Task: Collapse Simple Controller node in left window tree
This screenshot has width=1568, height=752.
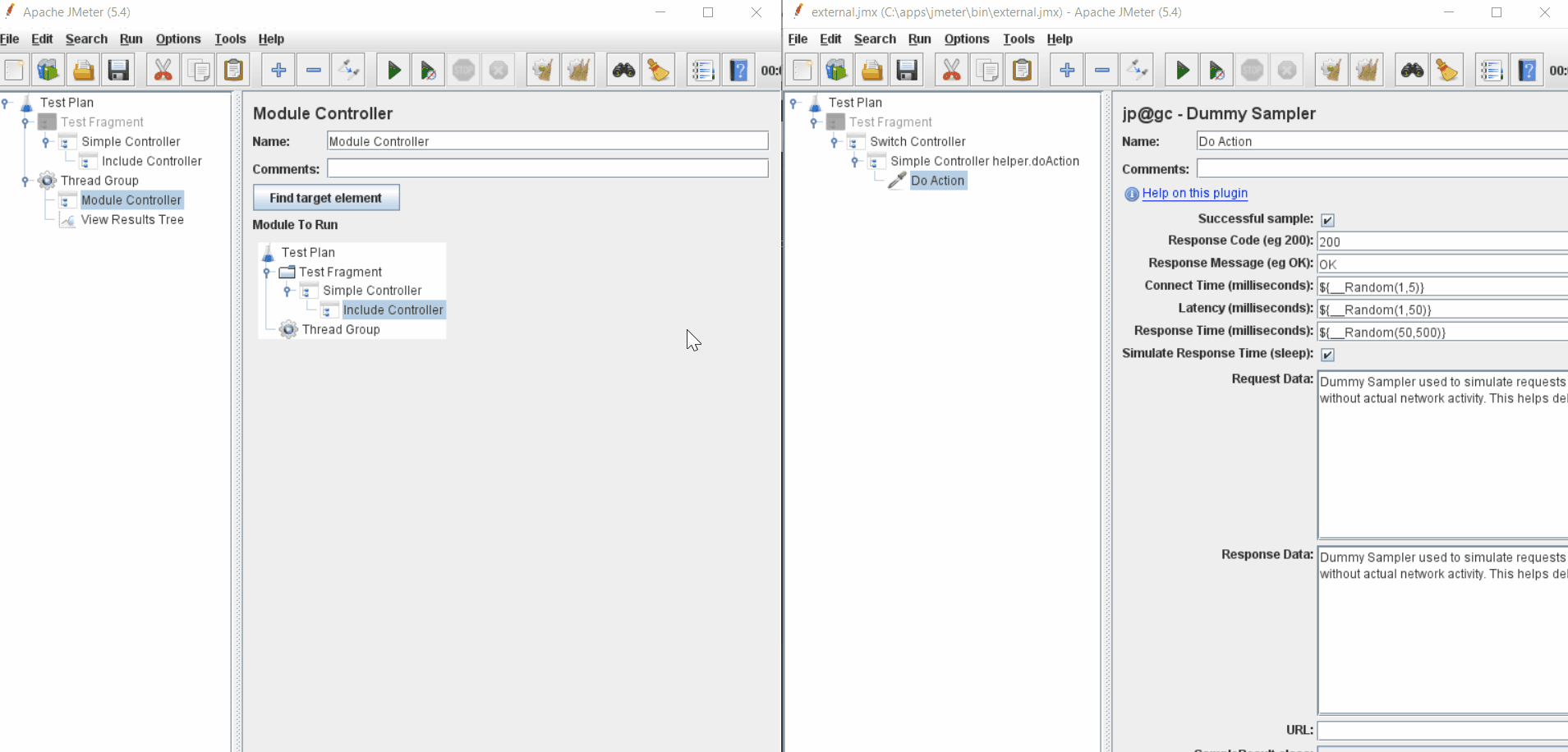Action: [x=46, y=142]
